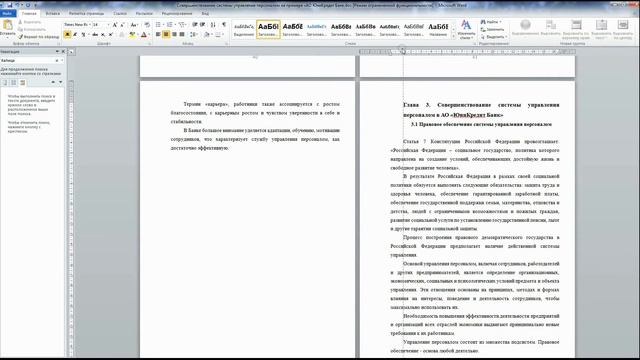Viewport: 640px width, 360px height.
Task: Click text highlight color button
Action: (x=131, y=34)
